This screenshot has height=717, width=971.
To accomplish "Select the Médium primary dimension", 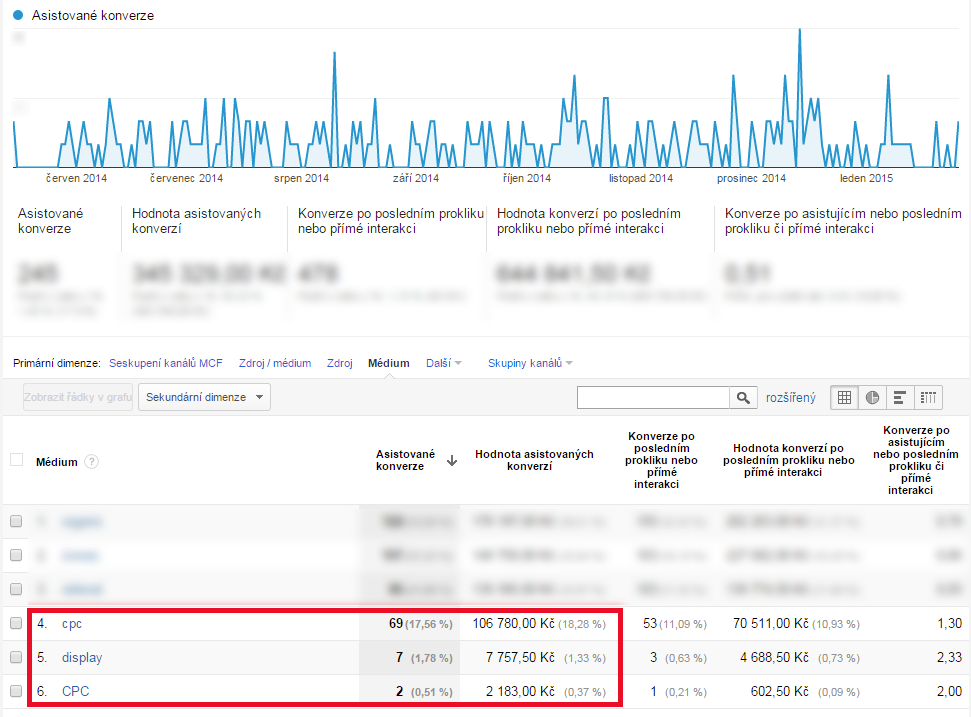I will click(389, 363).
